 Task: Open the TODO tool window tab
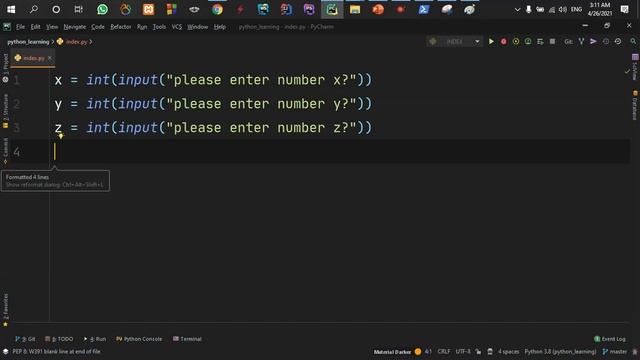pos(59,339)
